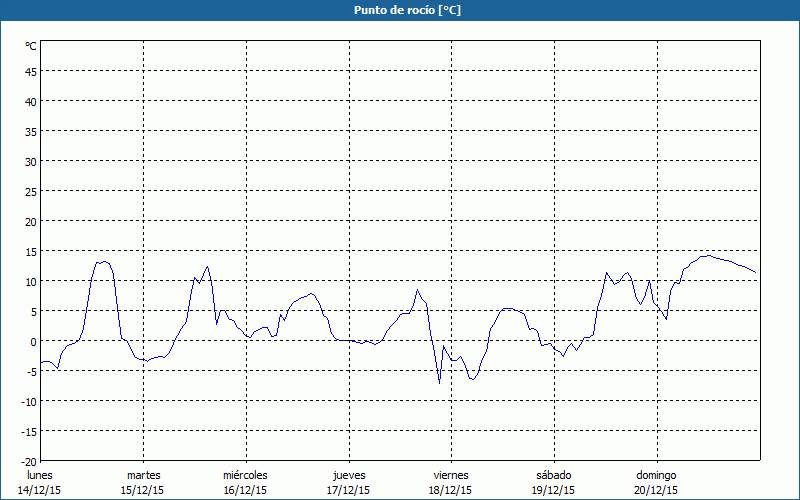The image size is (800, 500).
Task: Select the 20/12/15 date label
Action: pyautogui.click(x=656, y=490)
